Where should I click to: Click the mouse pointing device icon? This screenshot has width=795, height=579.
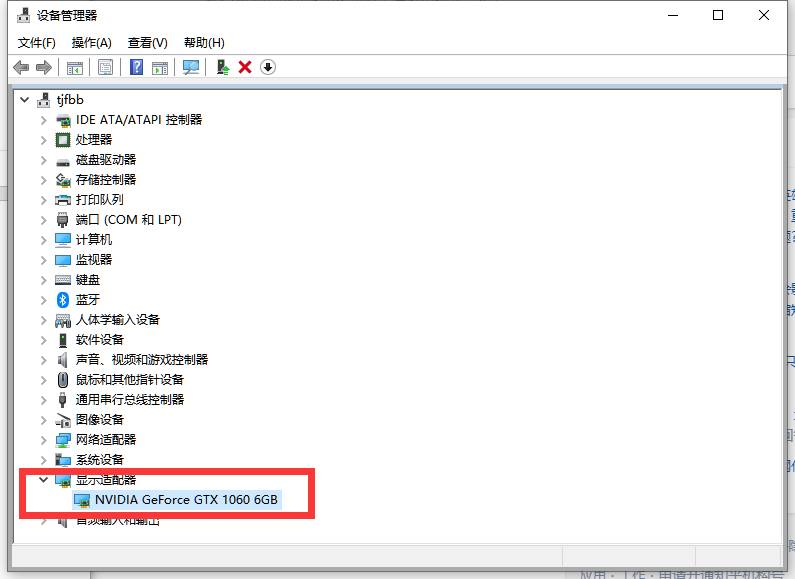point(62,379)
